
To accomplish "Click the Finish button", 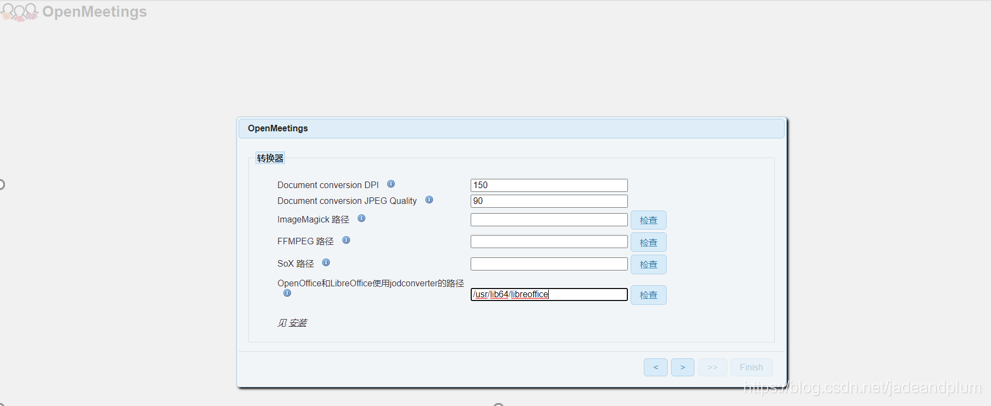I will tap(751, 367).
